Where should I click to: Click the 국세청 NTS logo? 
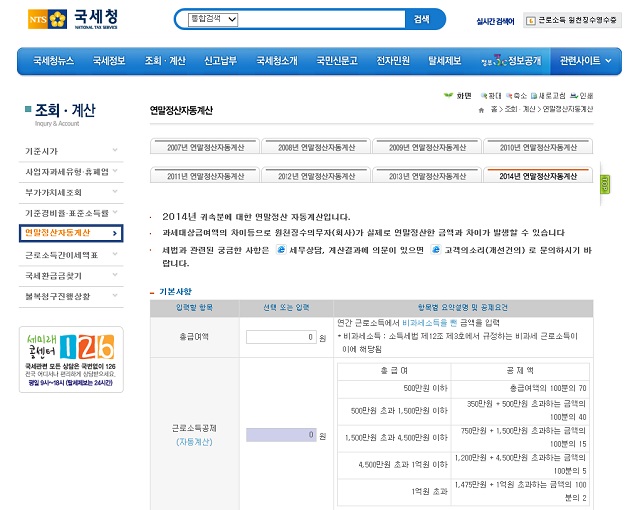(78, 19)
